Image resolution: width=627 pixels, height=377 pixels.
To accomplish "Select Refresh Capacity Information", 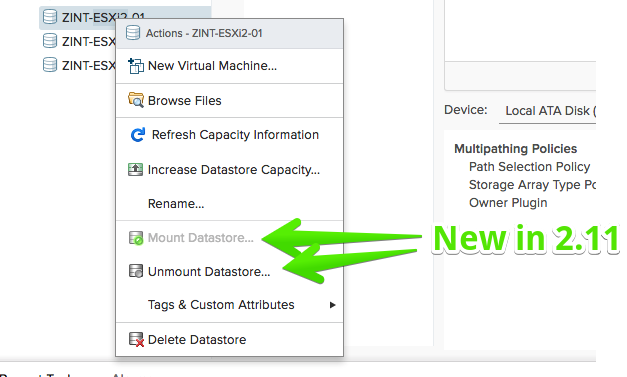I will pyautogui.click(x=230, y=135).
